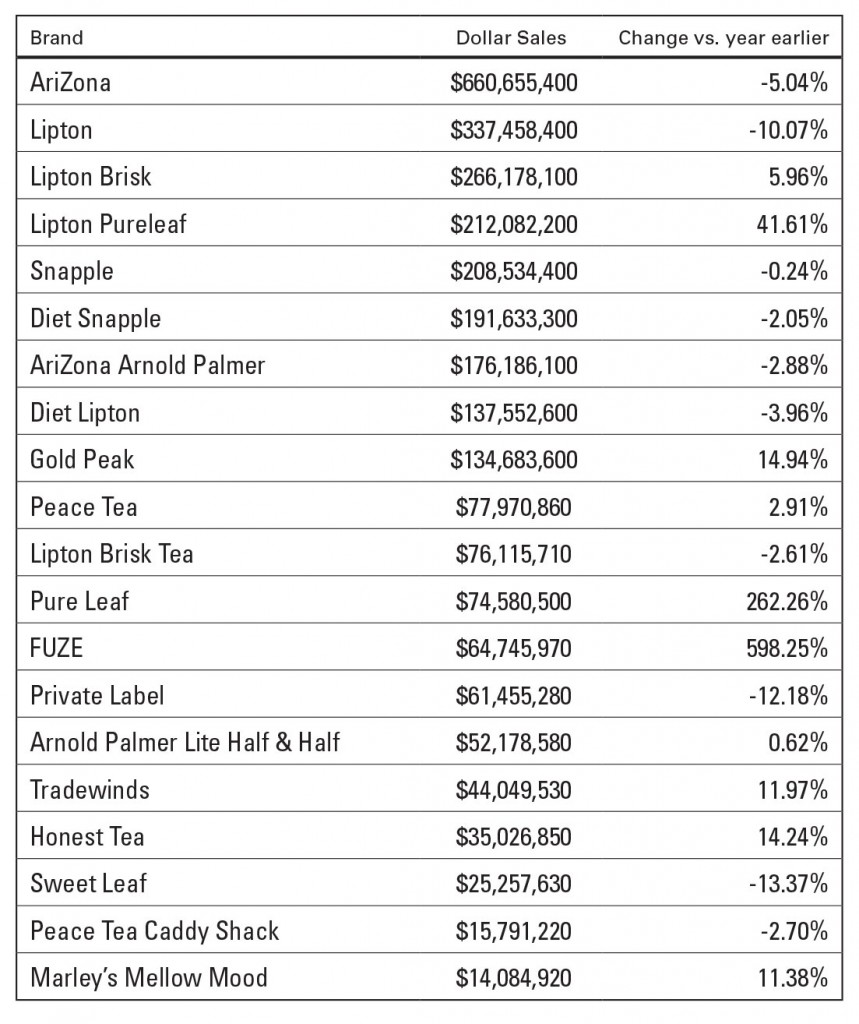Click the Snapple dollar sales value
The width and height of the screenshot is (859, 1024).
coord(513,271)
